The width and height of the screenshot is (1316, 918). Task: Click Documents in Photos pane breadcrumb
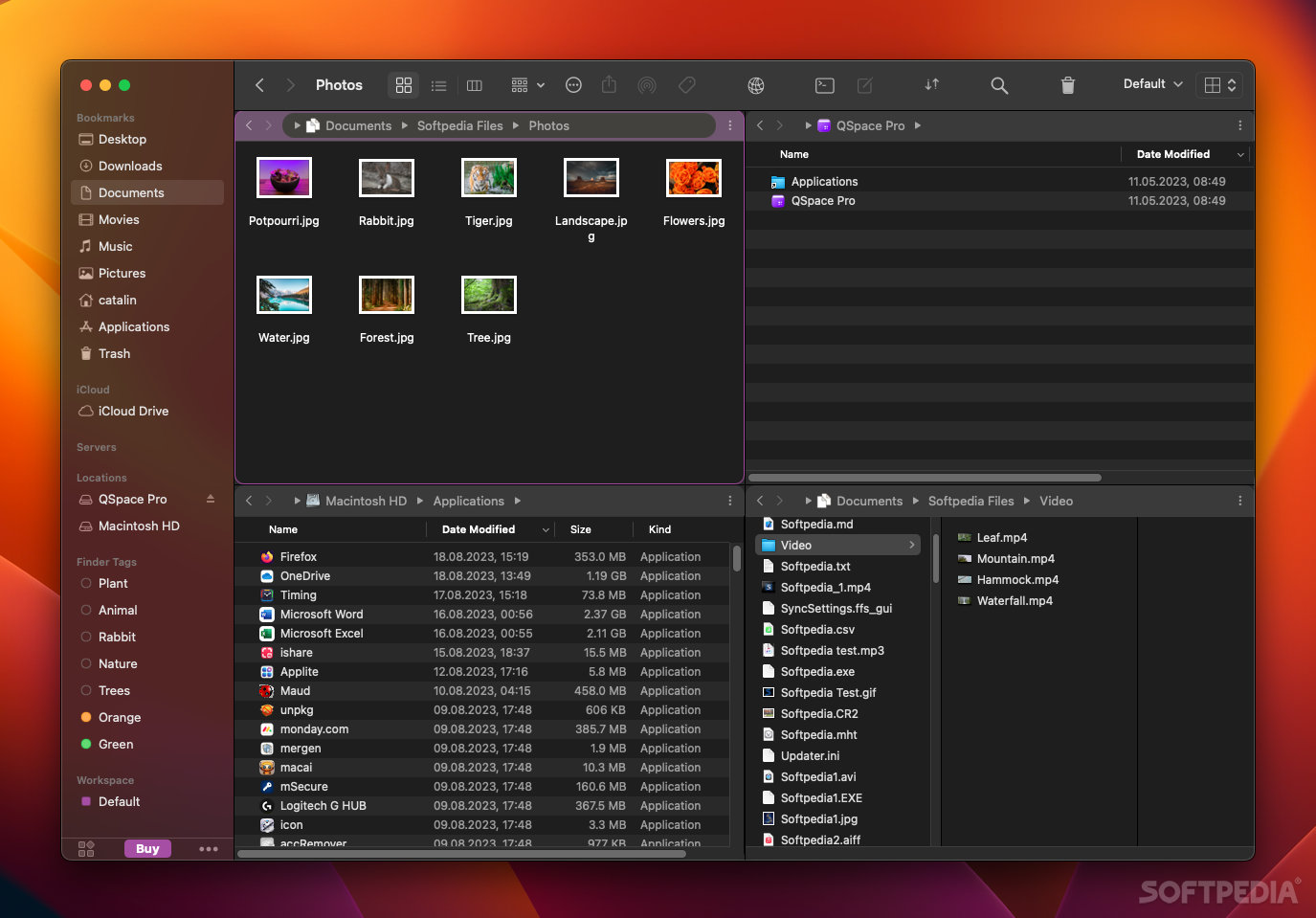click(x=359, y=125)
